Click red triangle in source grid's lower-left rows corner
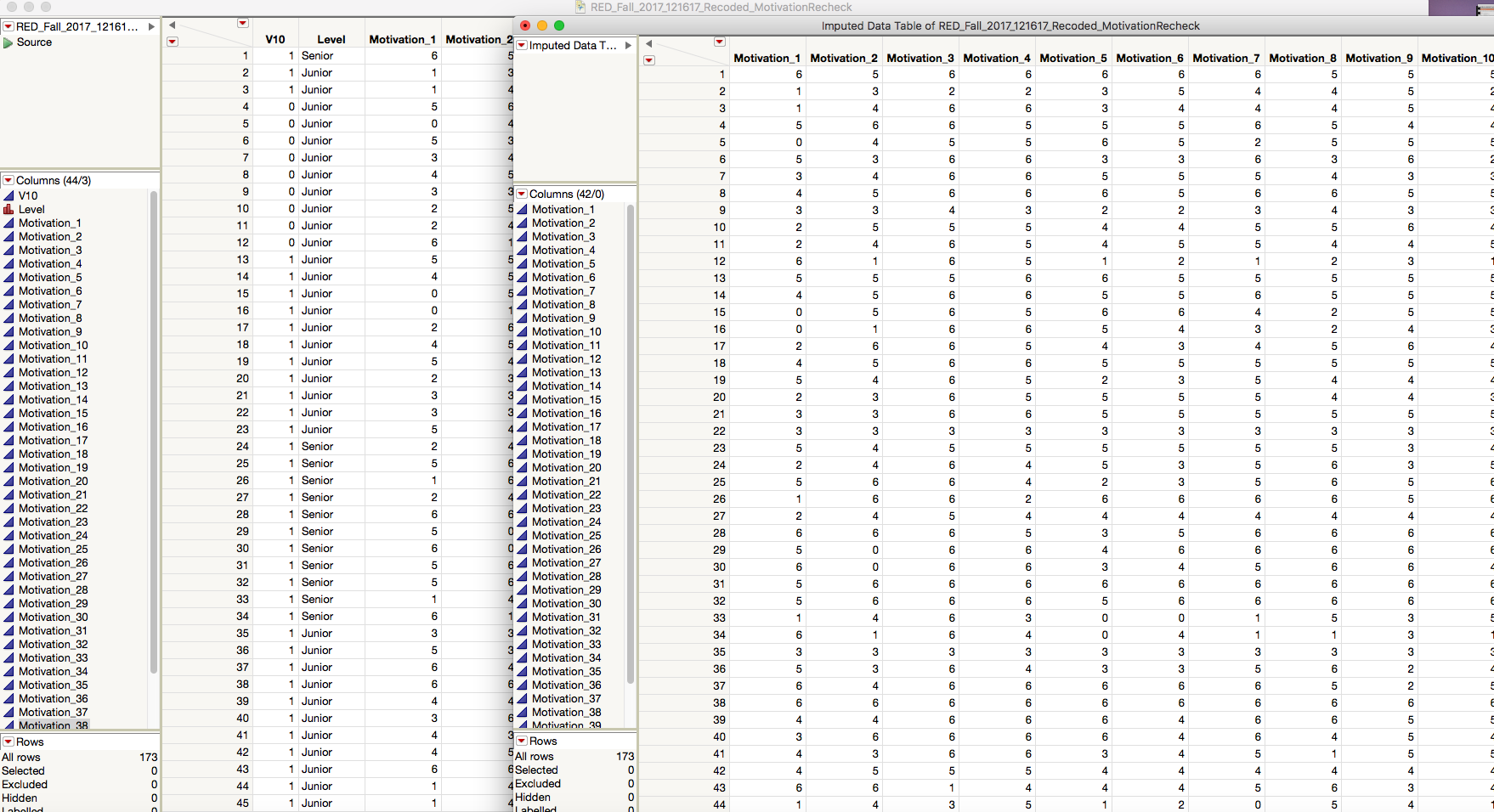1494x812 pixels. [173, 42]
